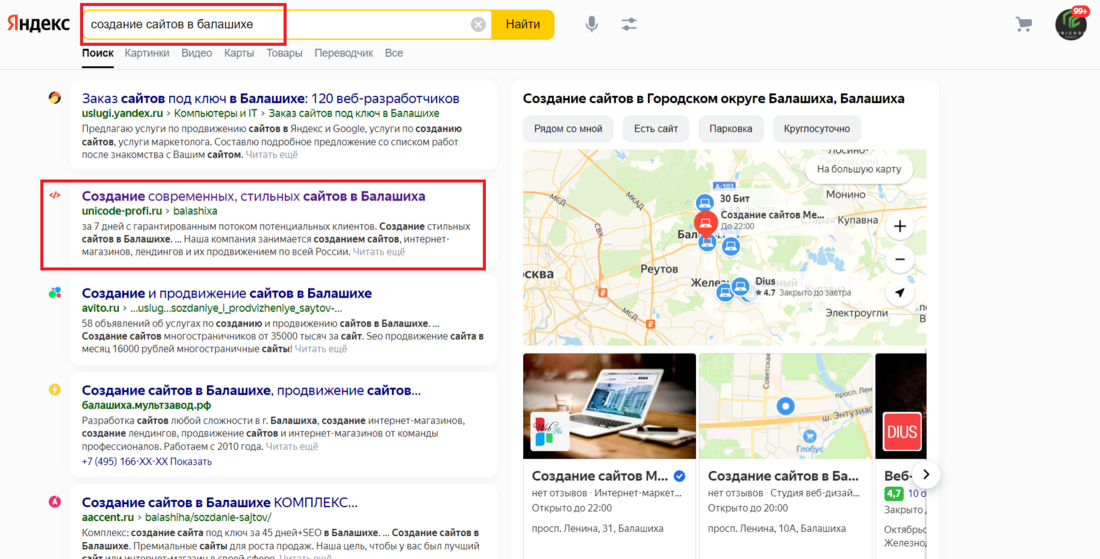Open search settings sliders icon
The image size is (1100, 559).
(x=629, y=25)
